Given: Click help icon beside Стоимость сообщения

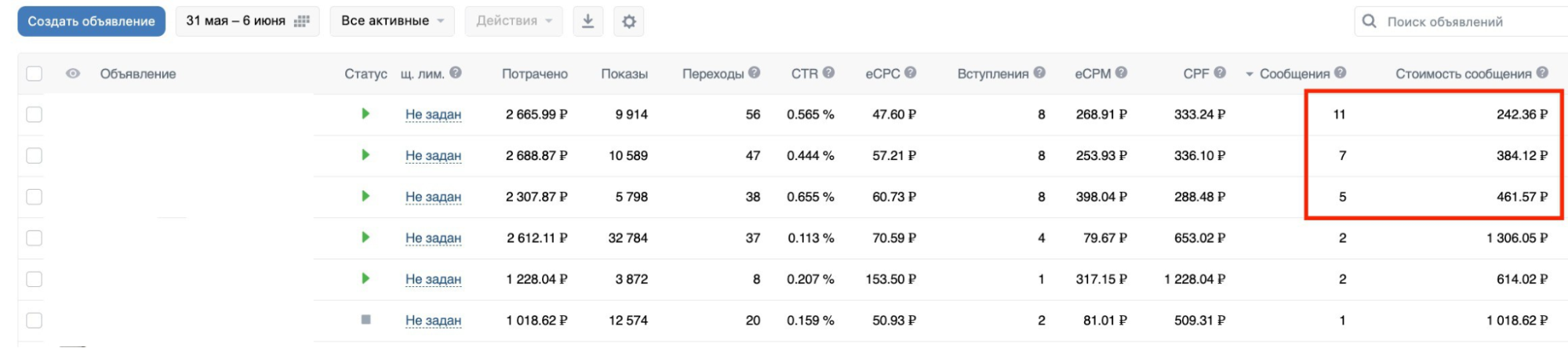Looking at the screenshot, I should (1542, 73).
